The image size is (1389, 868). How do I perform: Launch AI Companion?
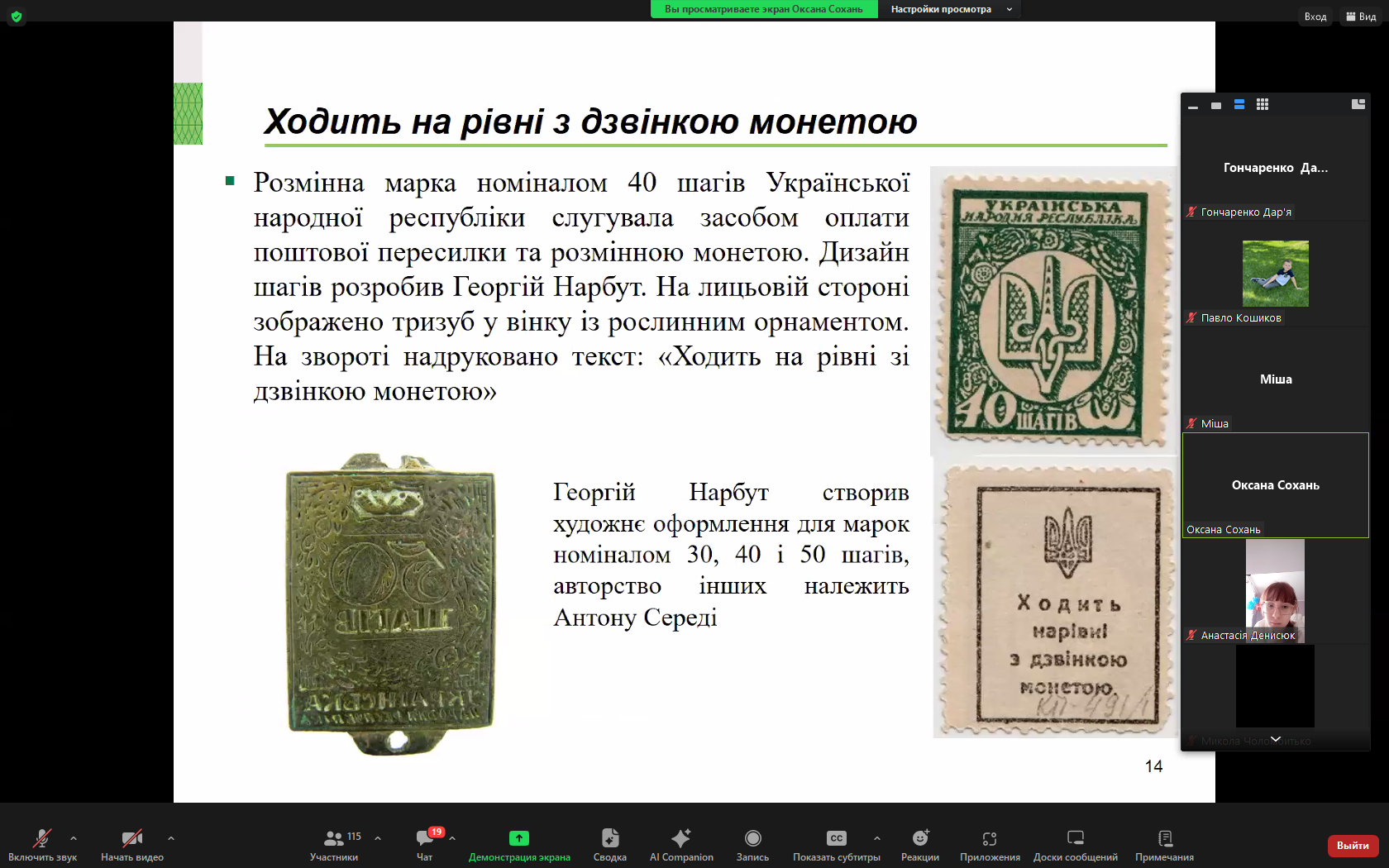coord(681,843)
